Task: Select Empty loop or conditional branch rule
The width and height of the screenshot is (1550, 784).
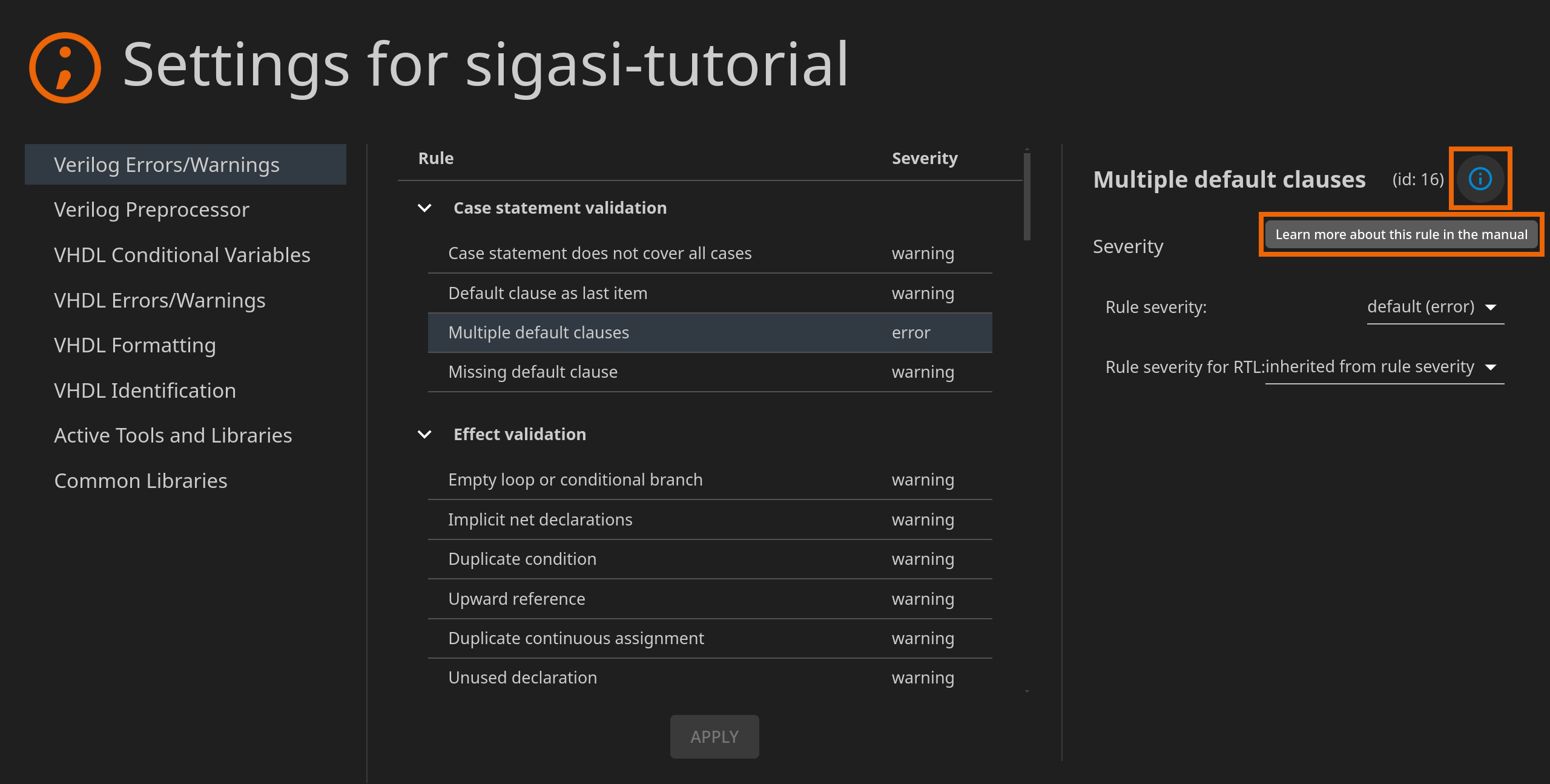Action: (710, 479)
